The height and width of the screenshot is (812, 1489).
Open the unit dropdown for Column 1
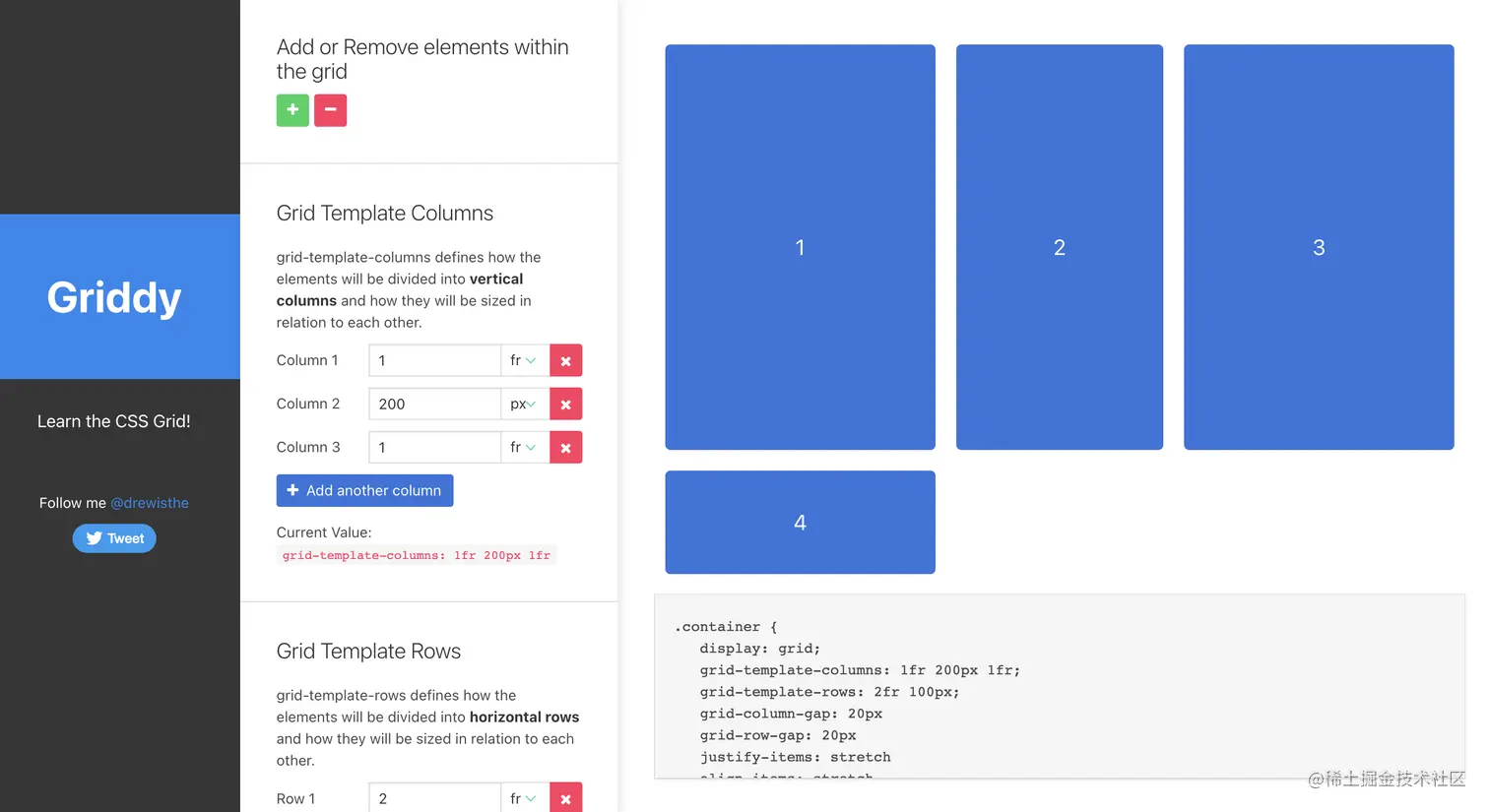coord(525,360)
